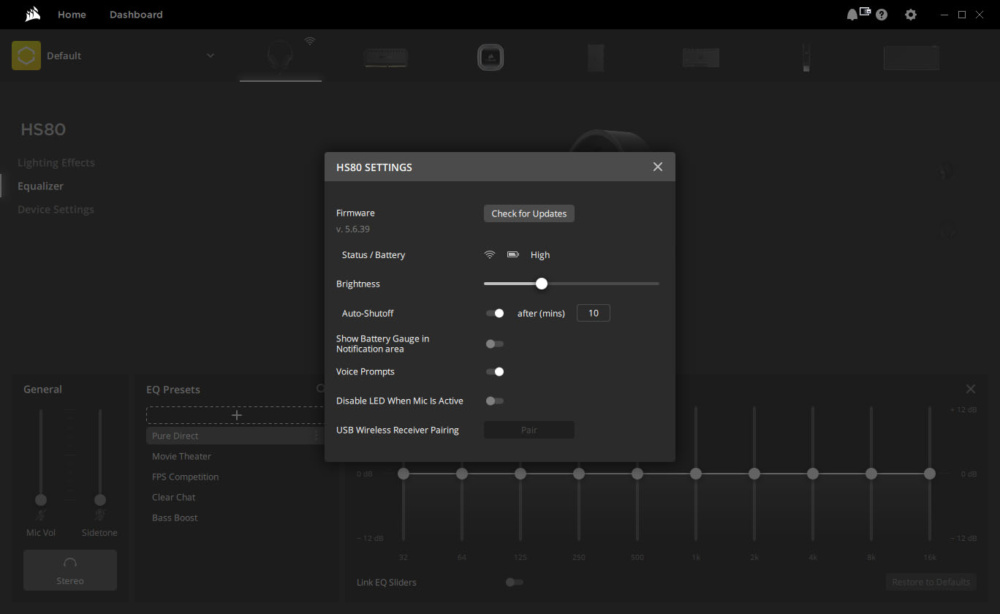Click firmware version v. 5.6.39 text
The height and width of the screenshot is (614, 1000).
[x=353, y=229]
